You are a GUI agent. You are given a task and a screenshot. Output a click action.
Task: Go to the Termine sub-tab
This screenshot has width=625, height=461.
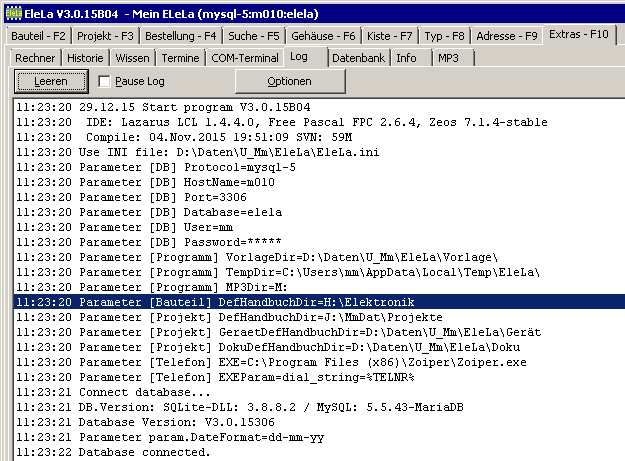pyautogui.click(x=181, y=58)
